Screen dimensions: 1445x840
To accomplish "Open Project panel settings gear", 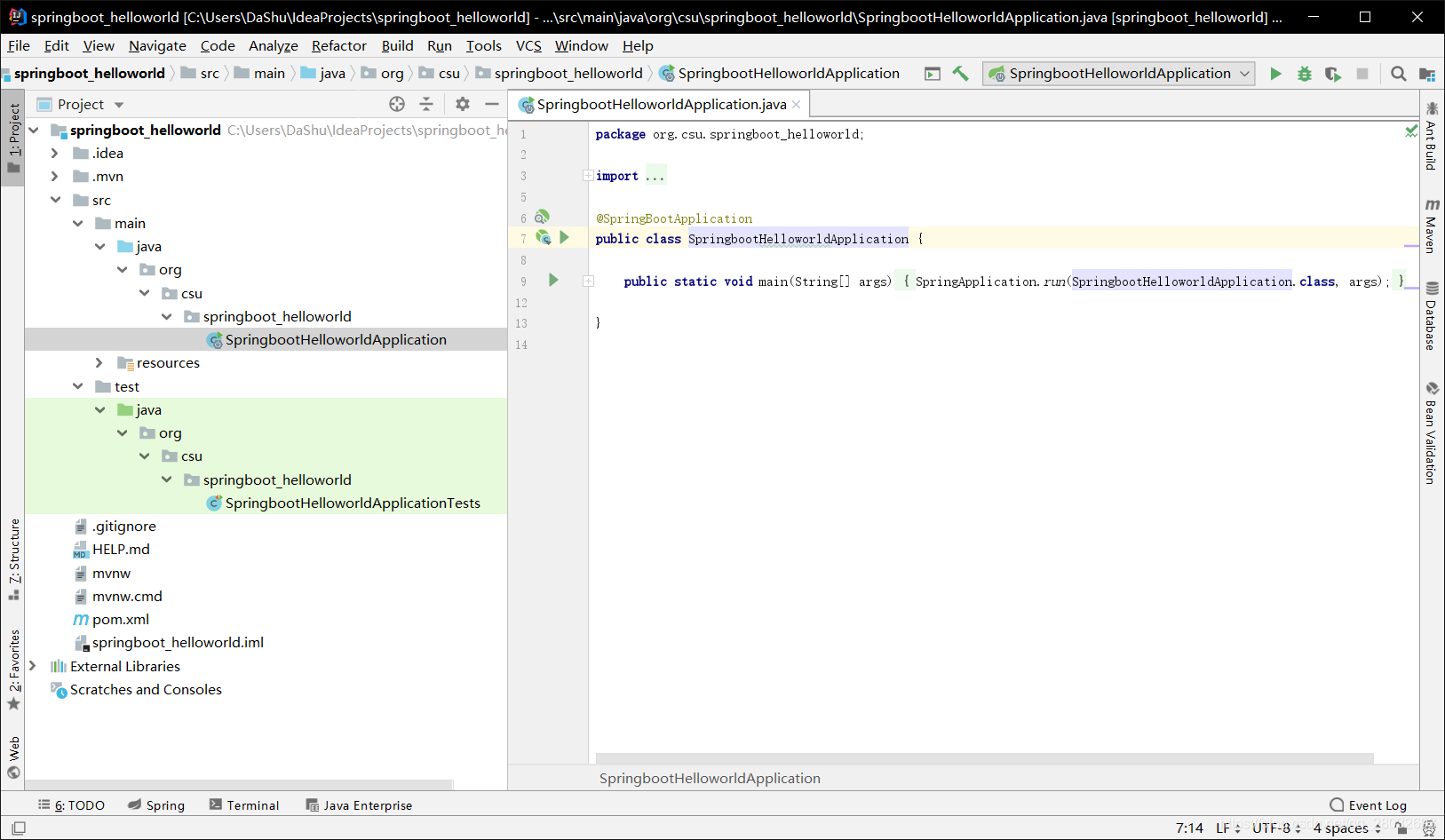I will [462, 104].
